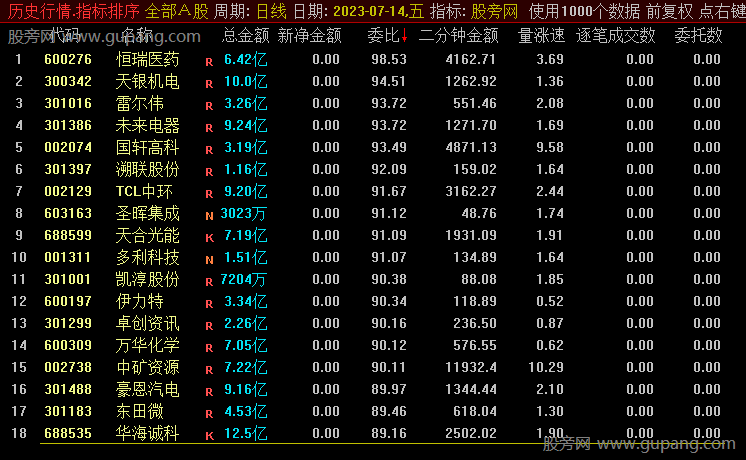Click stock code 300342
Viewport: 746px width, 460px height.
(x=68, y=81)
